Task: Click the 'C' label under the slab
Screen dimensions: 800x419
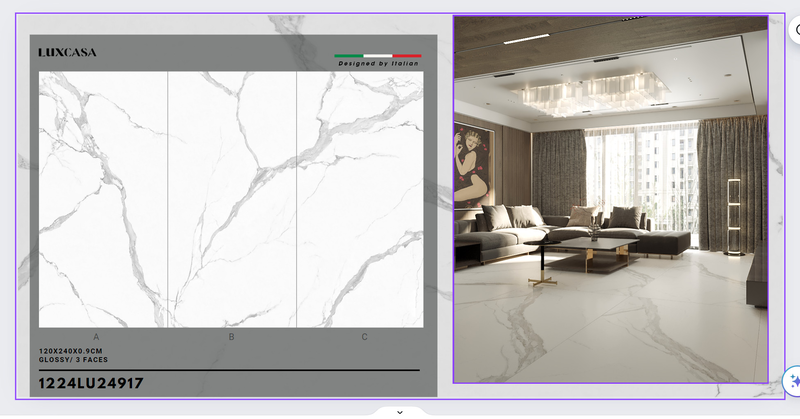Action: point(364,337)
